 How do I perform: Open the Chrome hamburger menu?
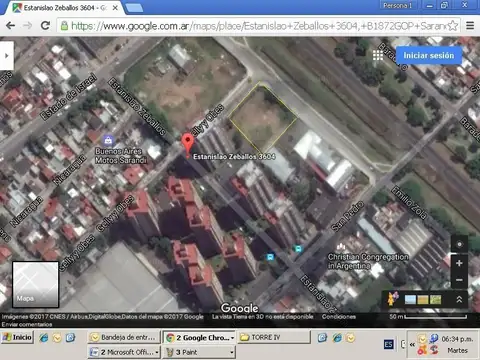(x=470, y=26)
